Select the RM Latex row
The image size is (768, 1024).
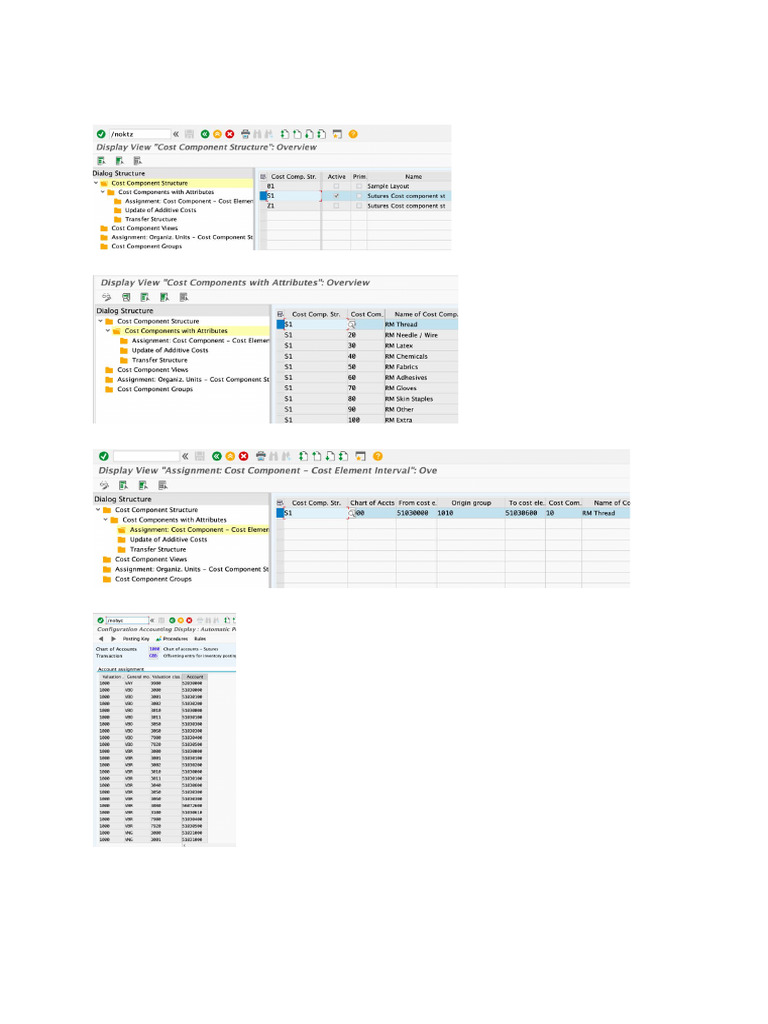(280, 345)
